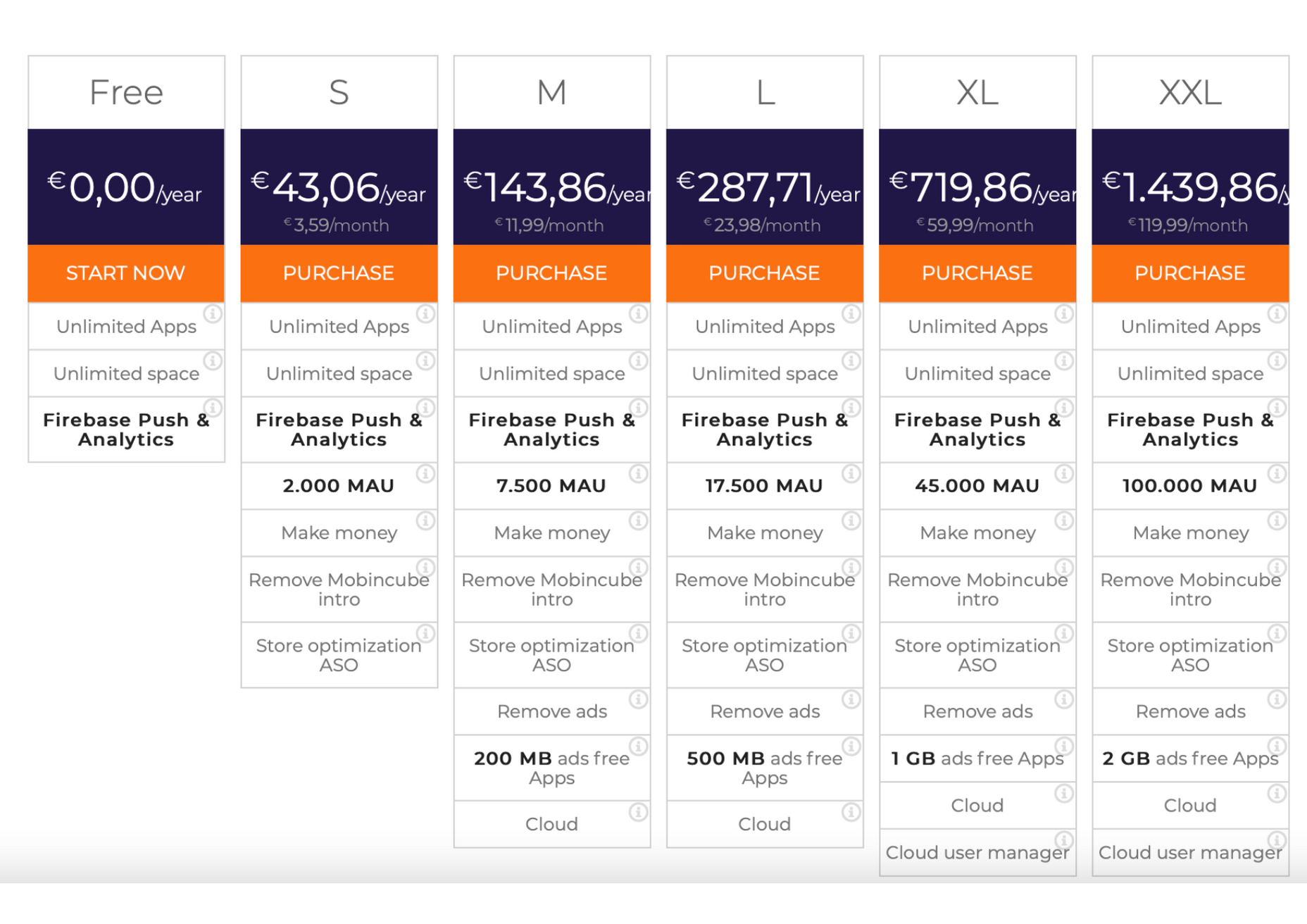
Task: Click Make money text in XL plan
Action: [x=977, y=533]
